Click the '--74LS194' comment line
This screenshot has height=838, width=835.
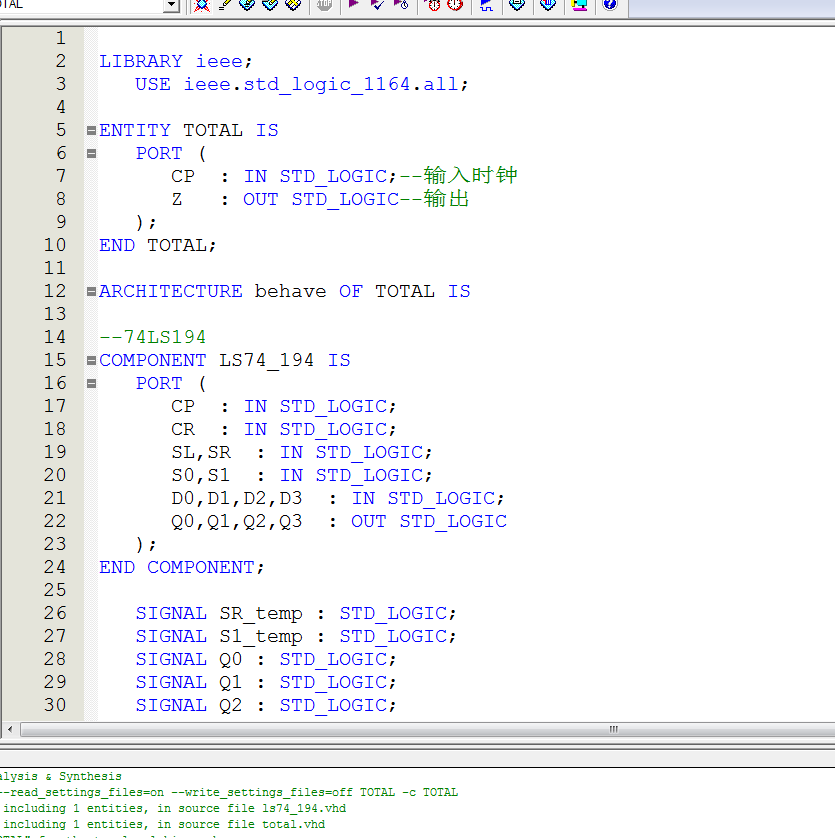point(152,337)
